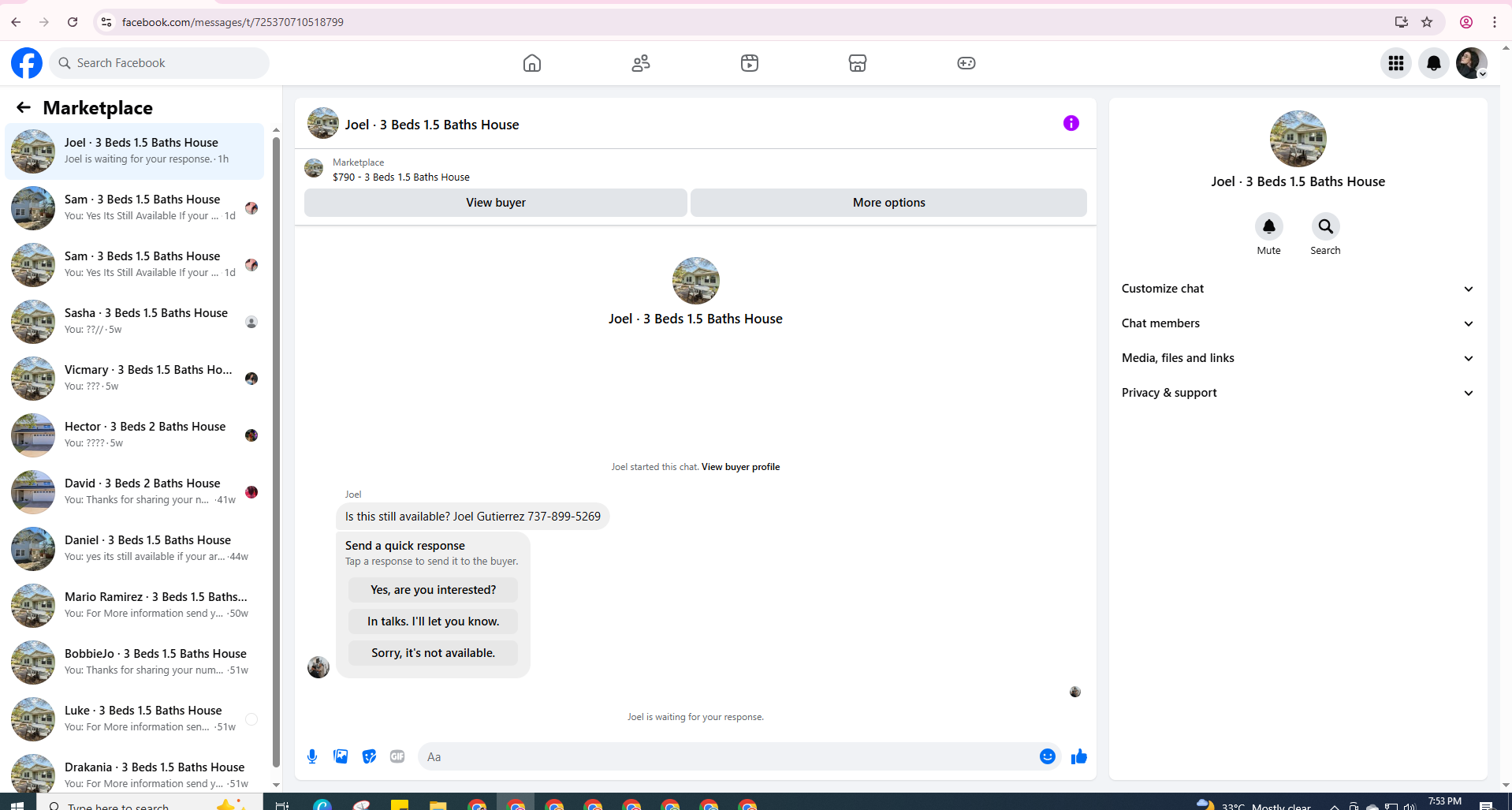
Task: Click the house thumbnail in the right panel
Action: [x=1298, y=139]
